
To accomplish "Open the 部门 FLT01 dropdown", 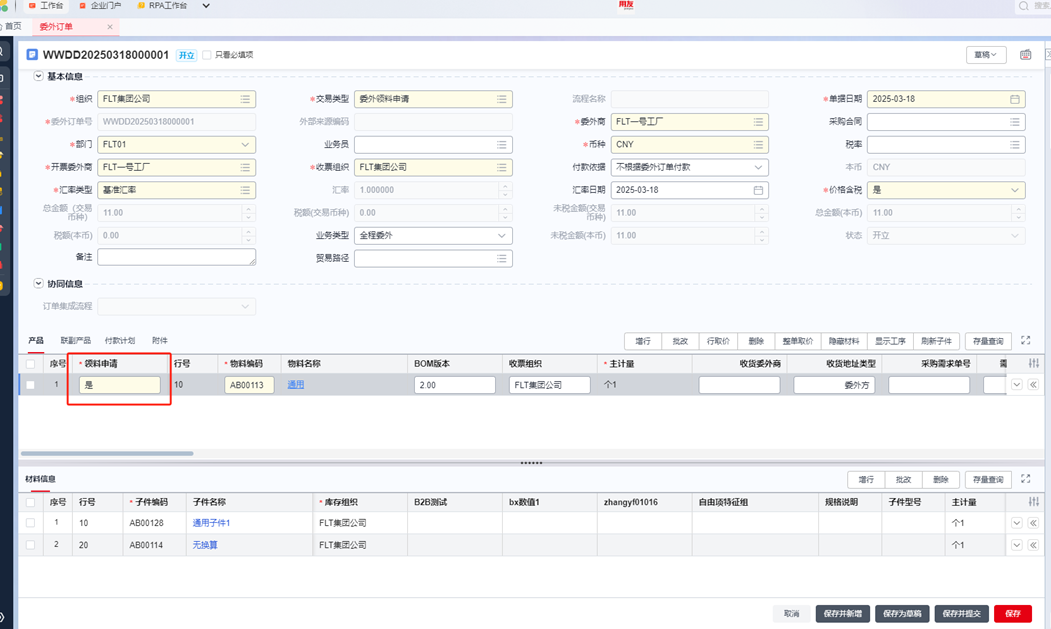I will click(245, 145).
